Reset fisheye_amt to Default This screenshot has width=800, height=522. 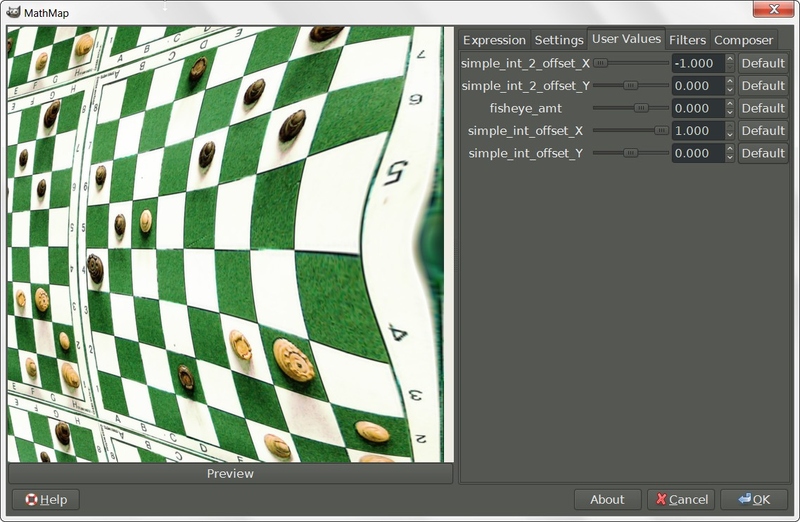coord(763,108)
